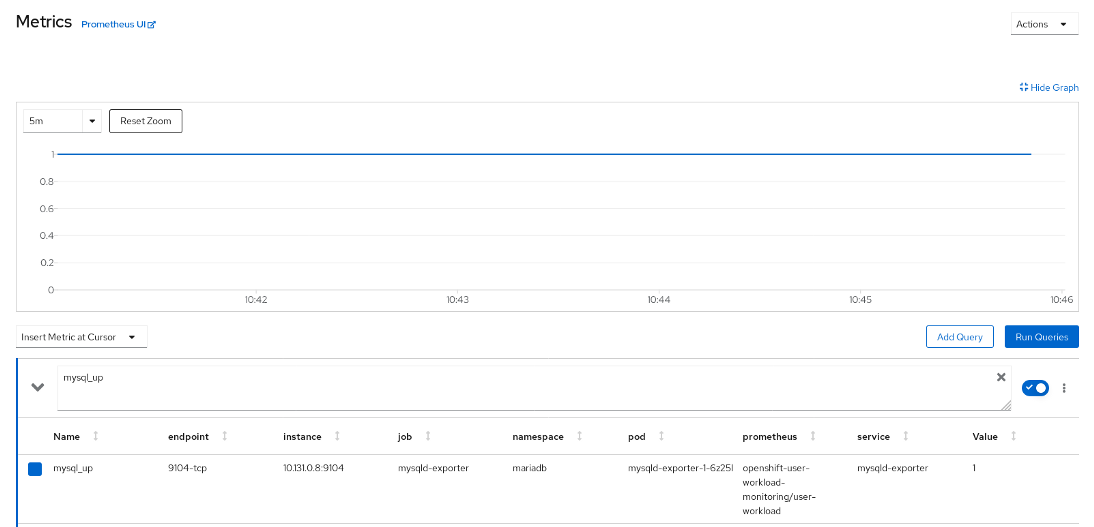
Task: Collapse the mysql_up query results chevron
Action: pyautogui.click(x=38, y=387)
